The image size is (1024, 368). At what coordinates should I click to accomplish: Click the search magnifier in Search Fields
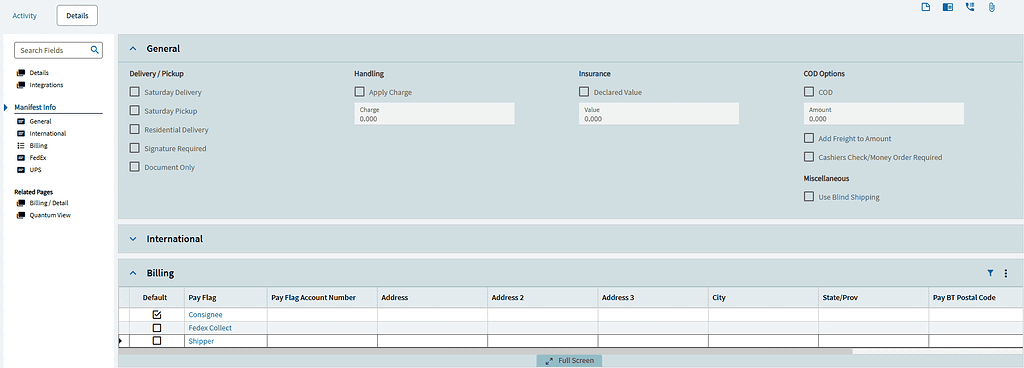pyautogui.click(x=94, y=50)
